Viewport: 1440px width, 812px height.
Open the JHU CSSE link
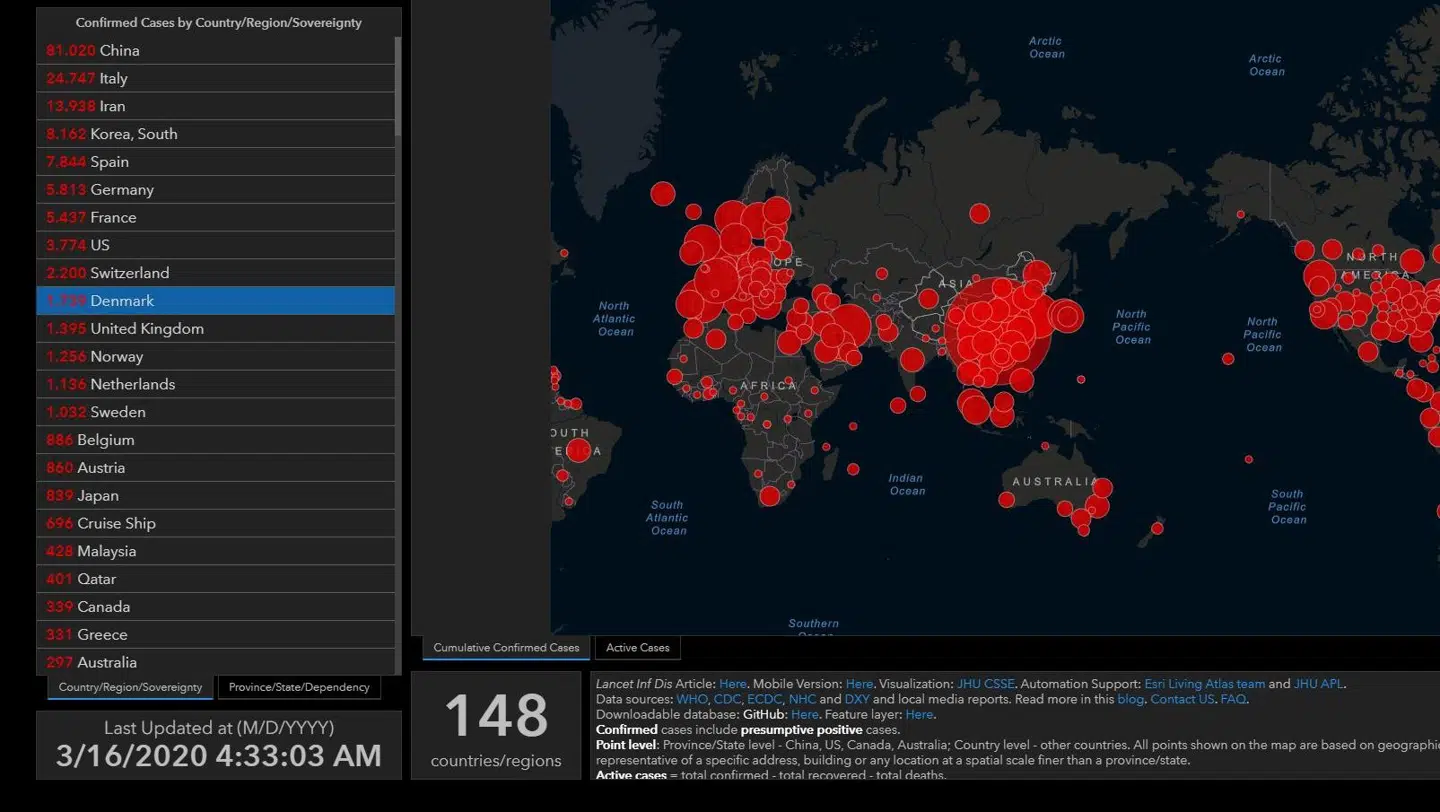click(x=986, y=684)
